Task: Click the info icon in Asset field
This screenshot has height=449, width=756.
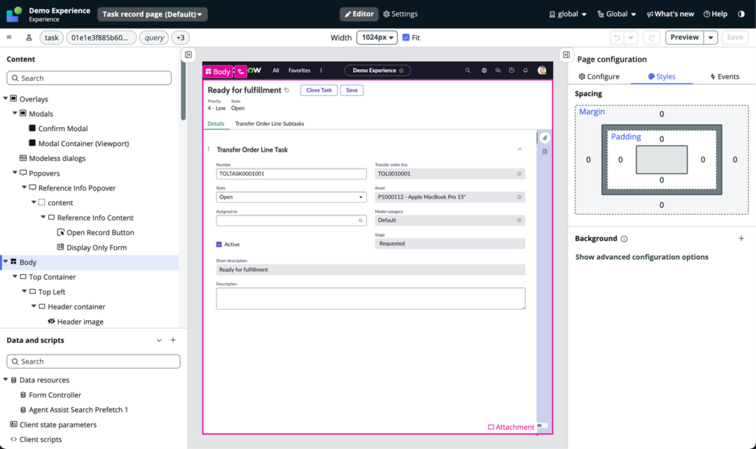Action: pyautogui.click(x=519, y=197)
